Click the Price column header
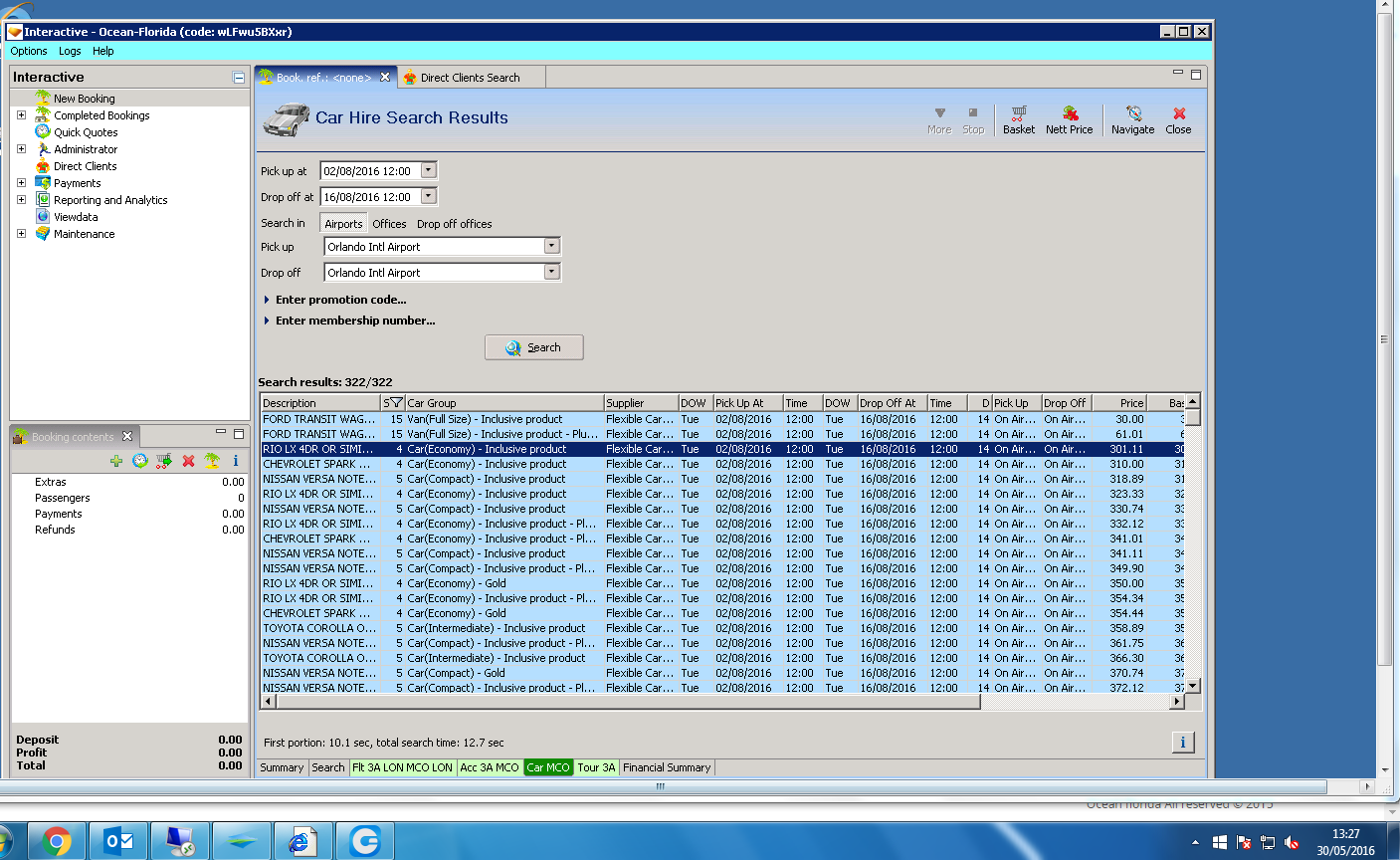1400x860 pixels. 1119,403
